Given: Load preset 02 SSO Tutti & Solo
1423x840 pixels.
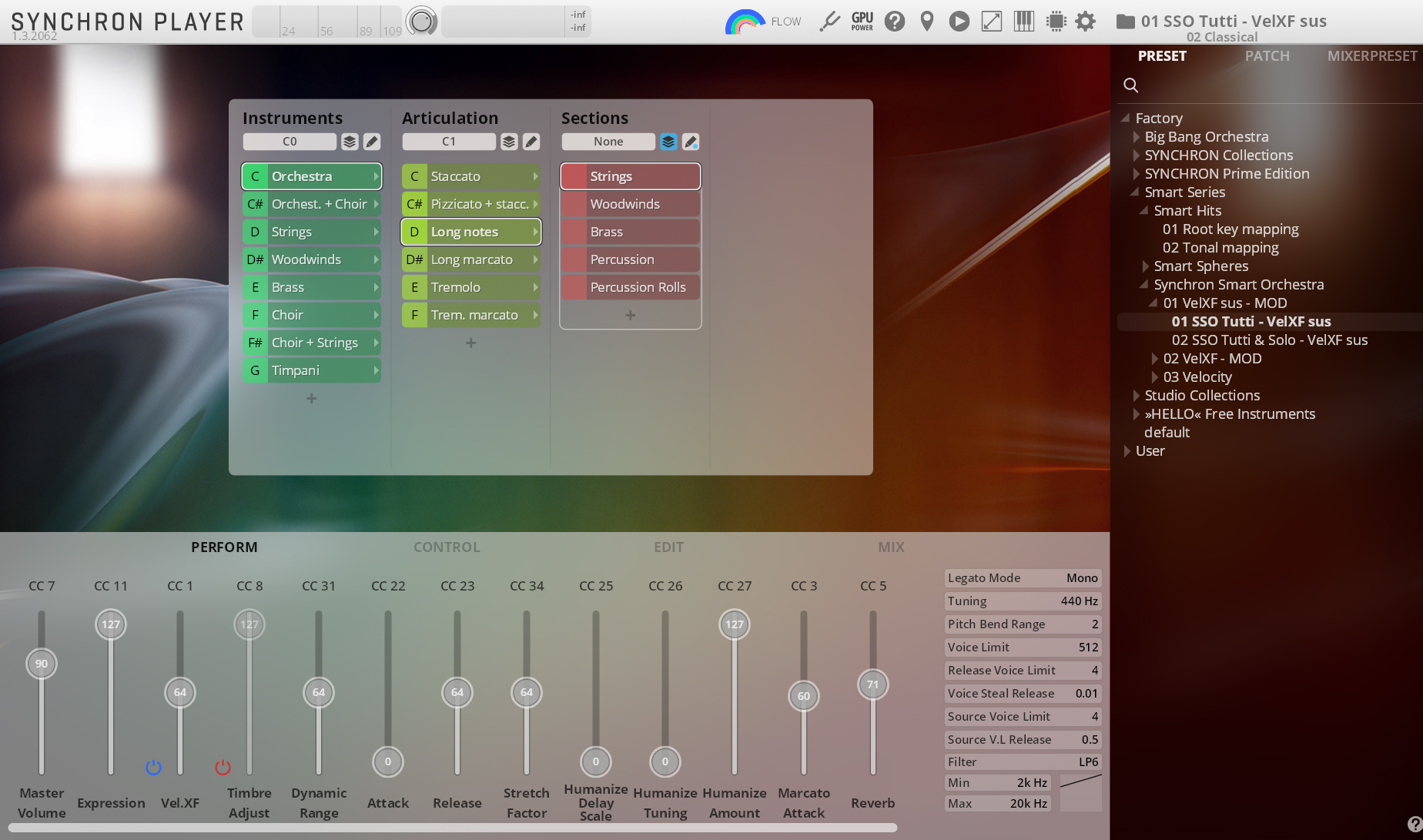Looking at the screenshot, I should point(1270,340).
